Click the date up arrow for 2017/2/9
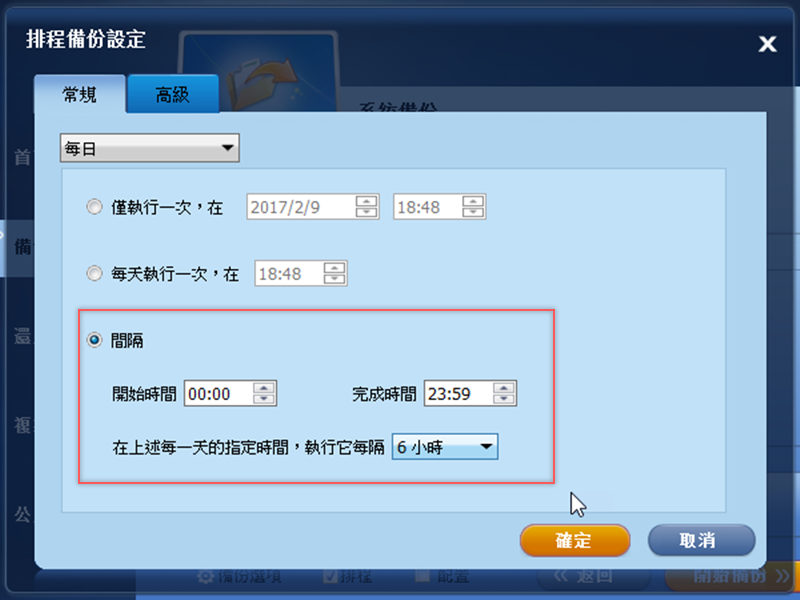 point(366,201)
